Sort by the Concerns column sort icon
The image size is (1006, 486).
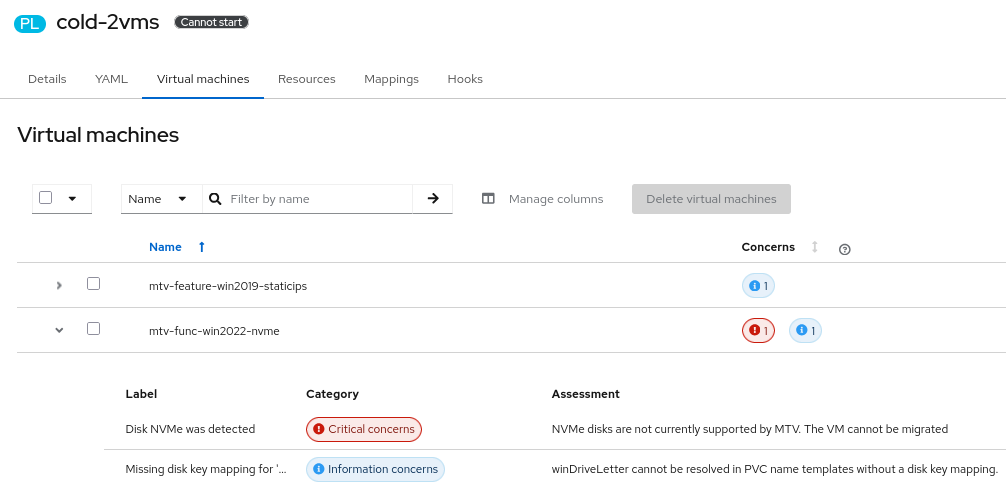pyautogui.click(x=815, y=247)
